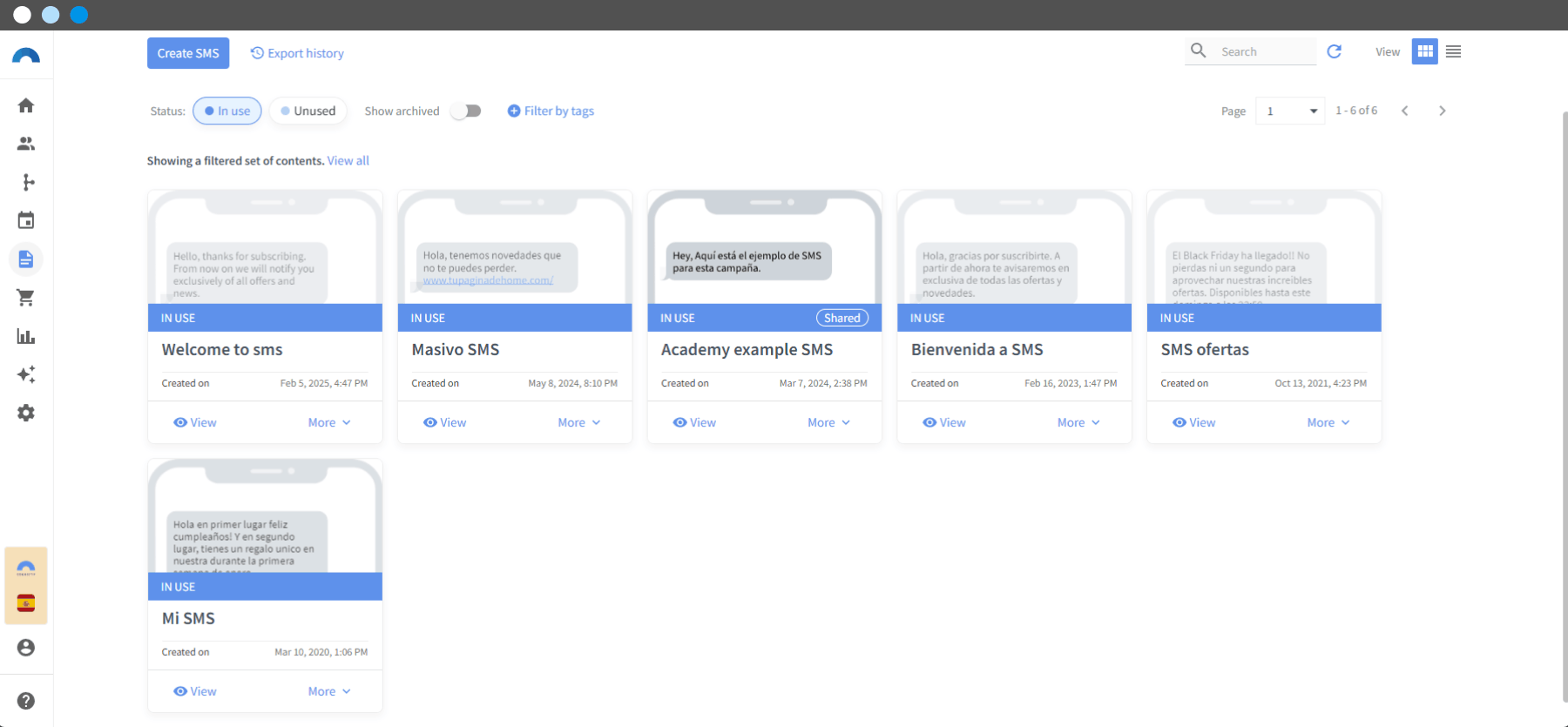Click the Welcome to sms phone preview thumbnail

pos(265,247)
